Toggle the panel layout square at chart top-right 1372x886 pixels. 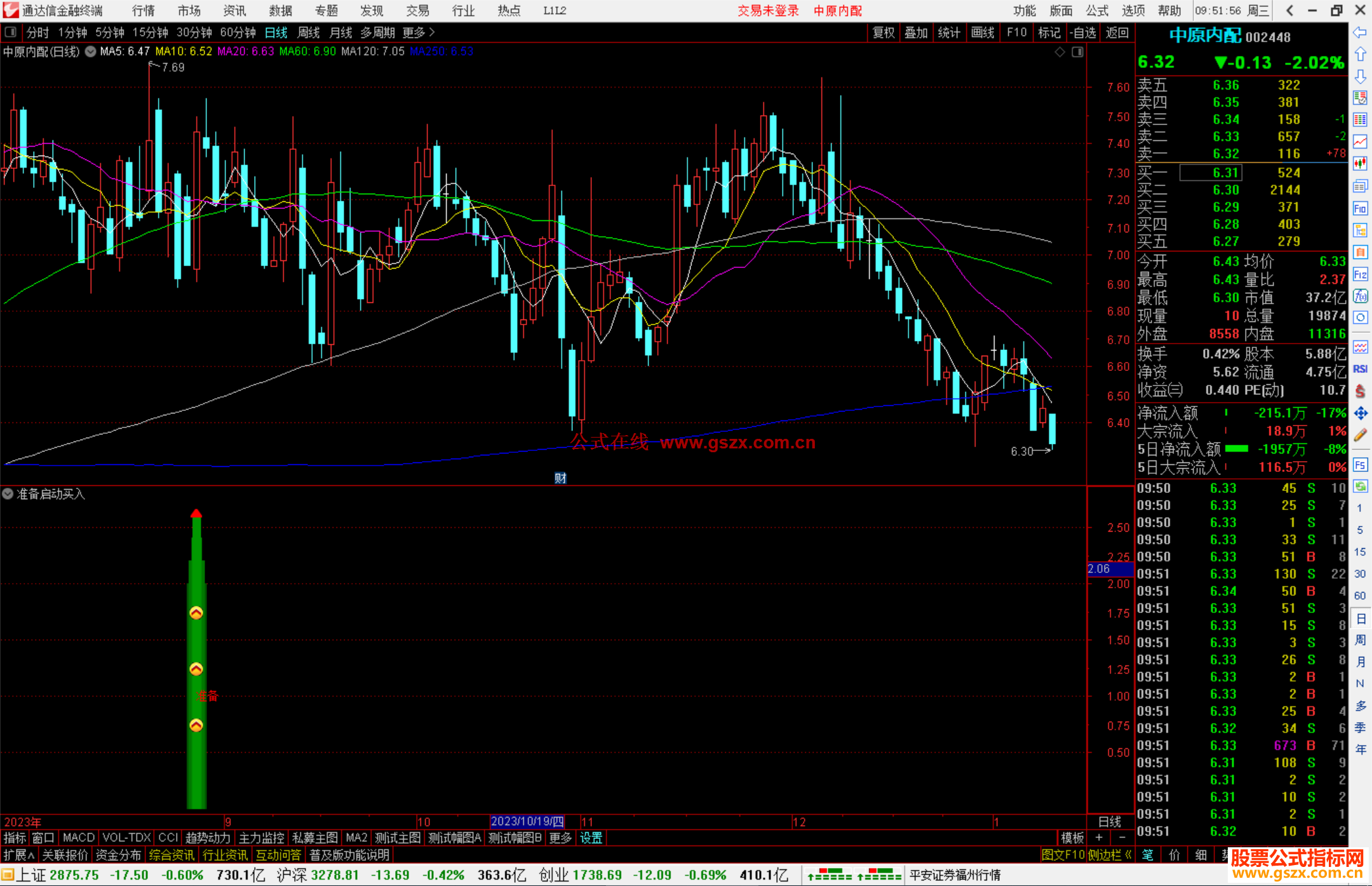click(x=1078, y=52)
